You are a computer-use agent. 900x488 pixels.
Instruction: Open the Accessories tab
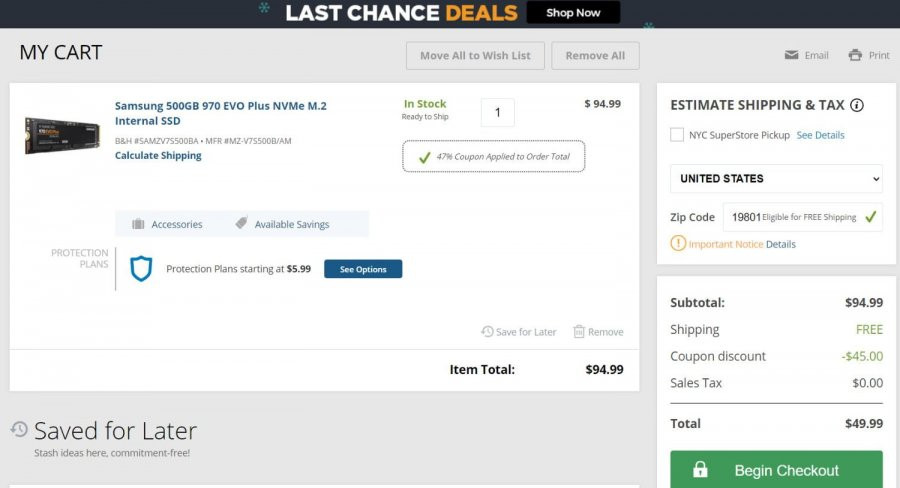pyautogui.click(x=168, y=224)
